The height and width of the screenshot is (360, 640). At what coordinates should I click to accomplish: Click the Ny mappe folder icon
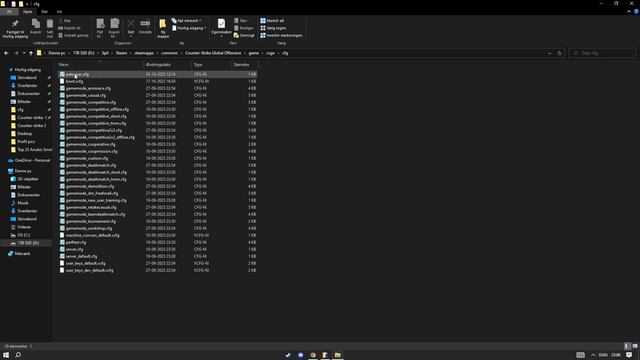162,24
